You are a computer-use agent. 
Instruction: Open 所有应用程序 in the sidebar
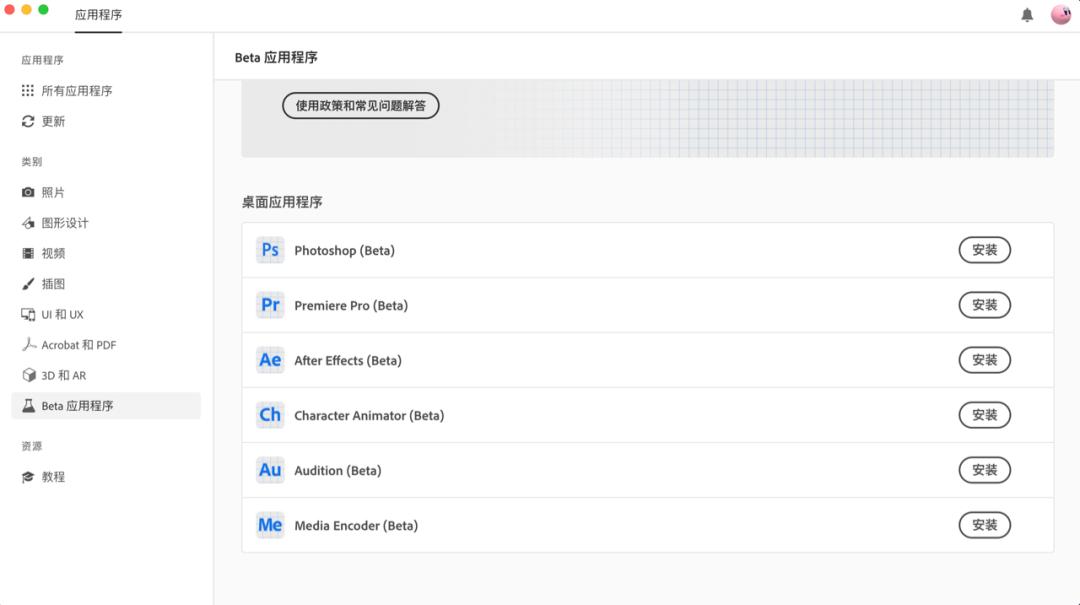click(76, 90)
